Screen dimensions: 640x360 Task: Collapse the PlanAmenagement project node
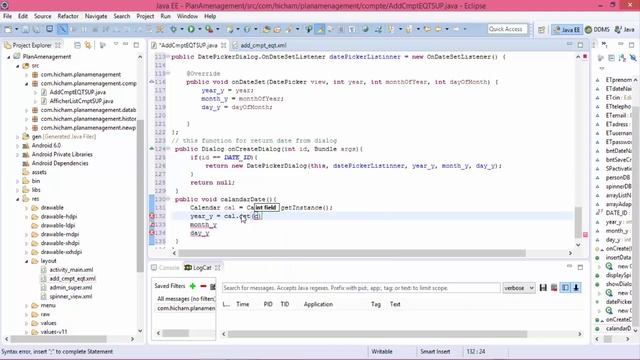tap(9, 57)
